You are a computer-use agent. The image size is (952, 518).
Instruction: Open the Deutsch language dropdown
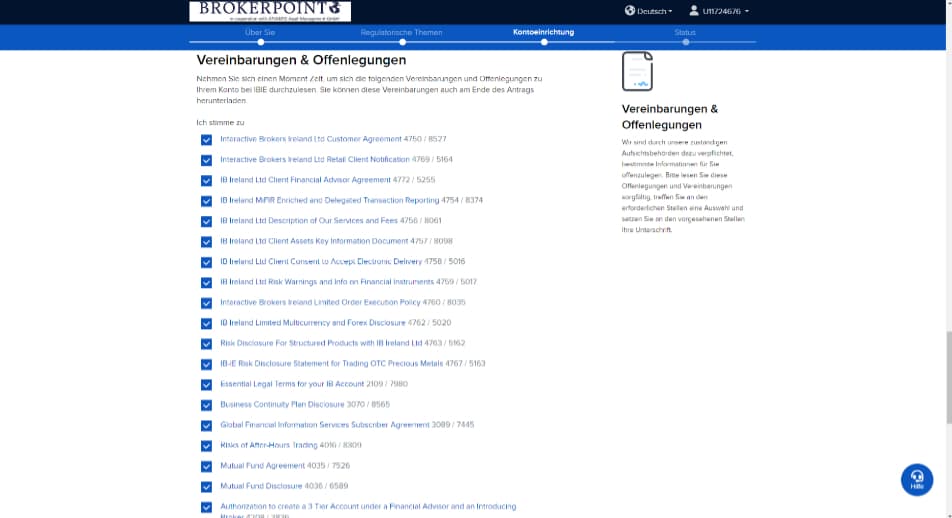tap(654, 11)
